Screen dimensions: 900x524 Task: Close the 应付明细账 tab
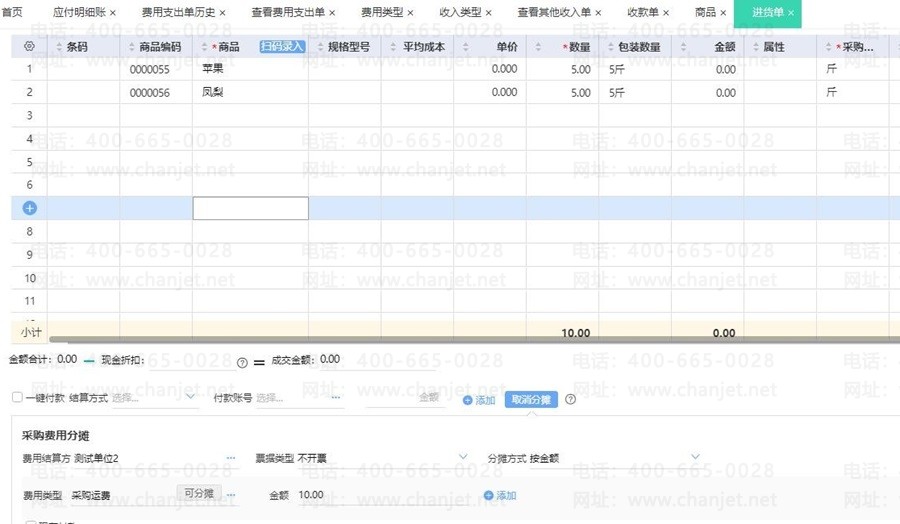click(x=112, y=13)
